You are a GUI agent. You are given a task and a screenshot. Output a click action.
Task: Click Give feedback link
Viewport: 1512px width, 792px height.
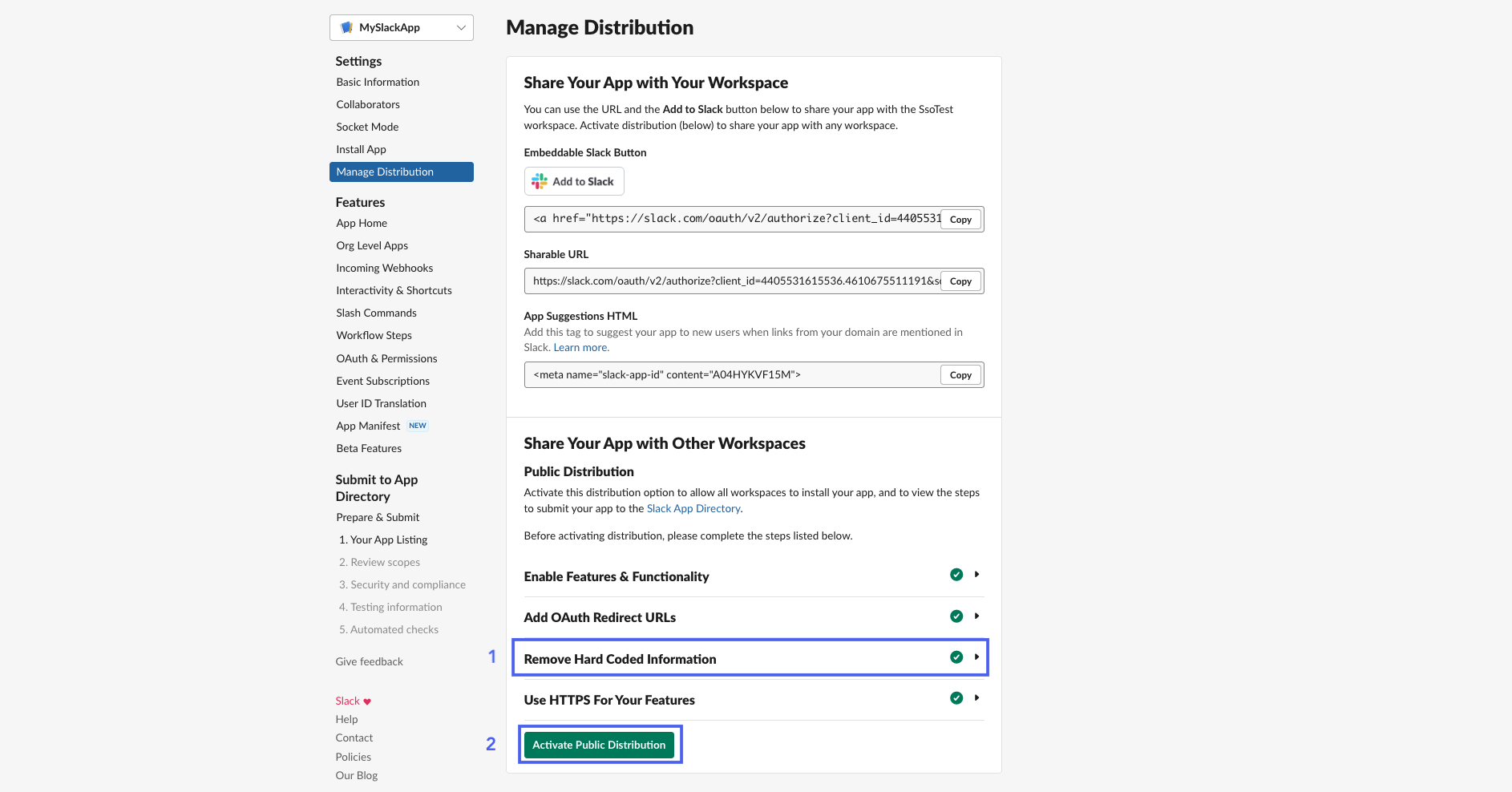point(369,661)
